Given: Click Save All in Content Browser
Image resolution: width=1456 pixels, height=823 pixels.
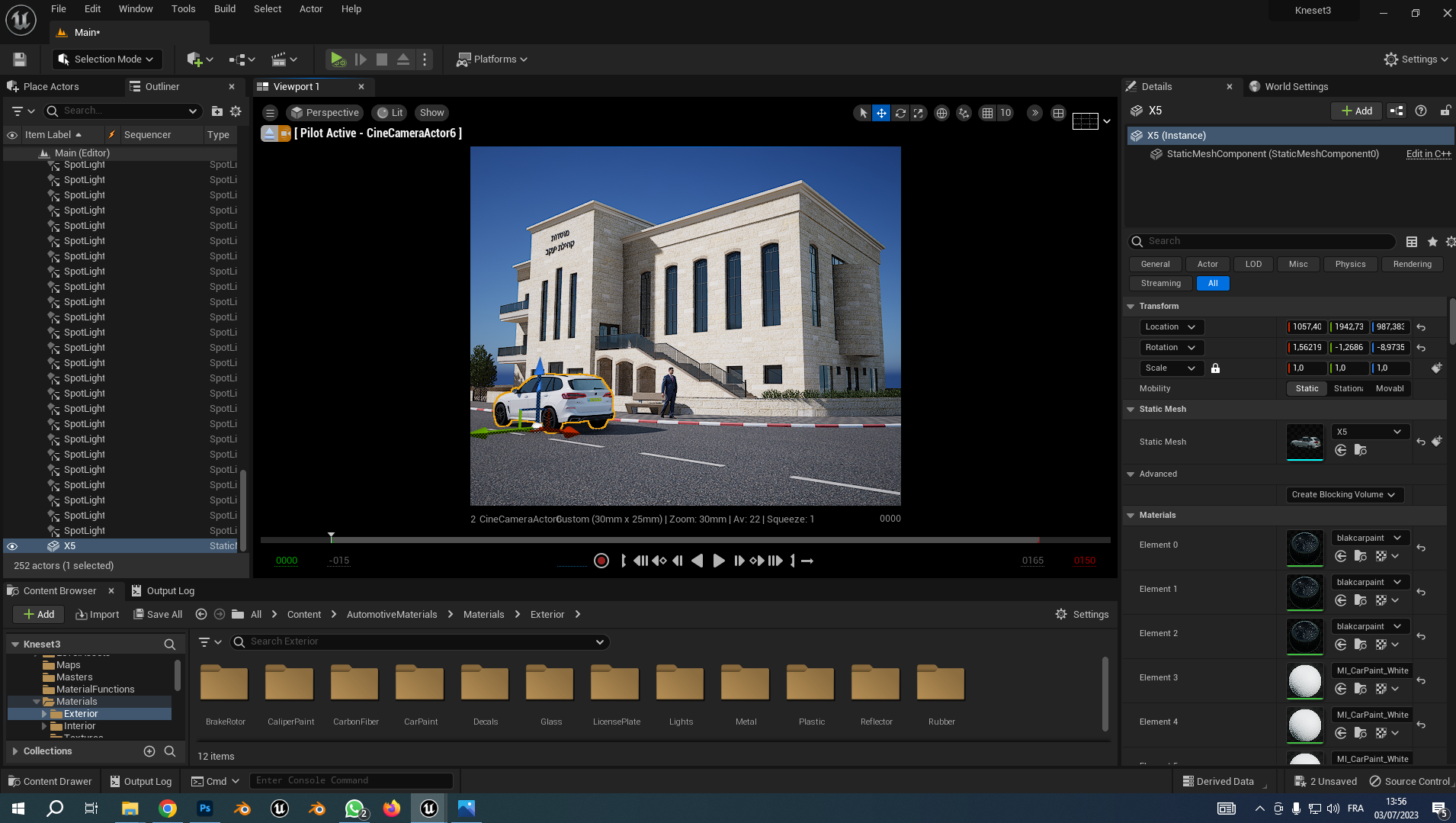Looking at the screenshot, I should tap(158, 615).
